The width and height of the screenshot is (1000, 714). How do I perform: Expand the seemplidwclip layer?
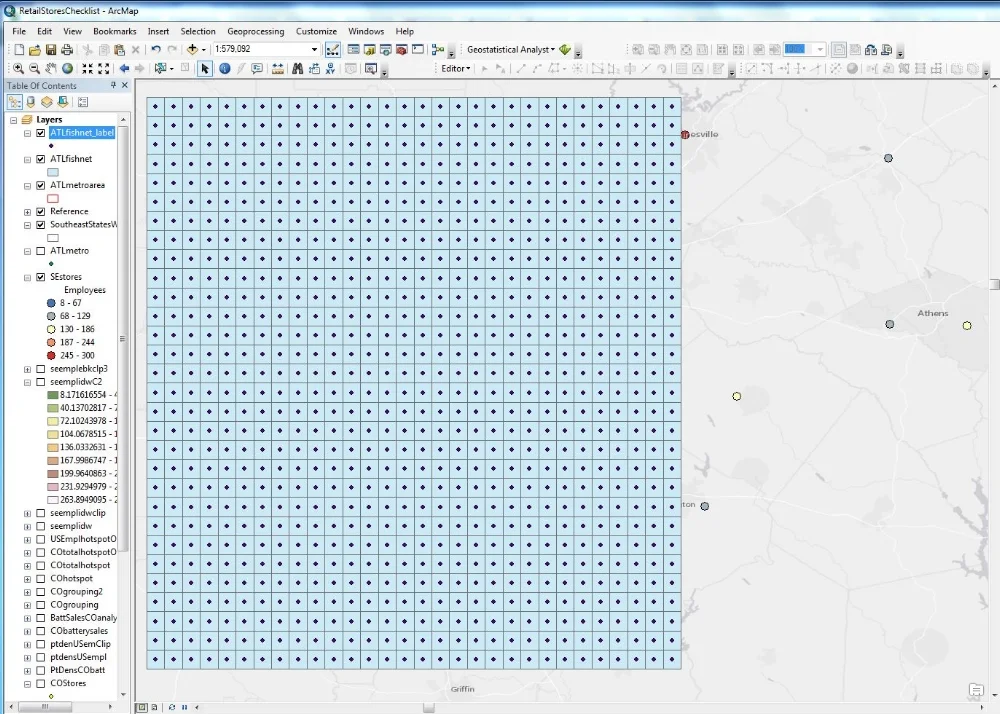[27, 514]
